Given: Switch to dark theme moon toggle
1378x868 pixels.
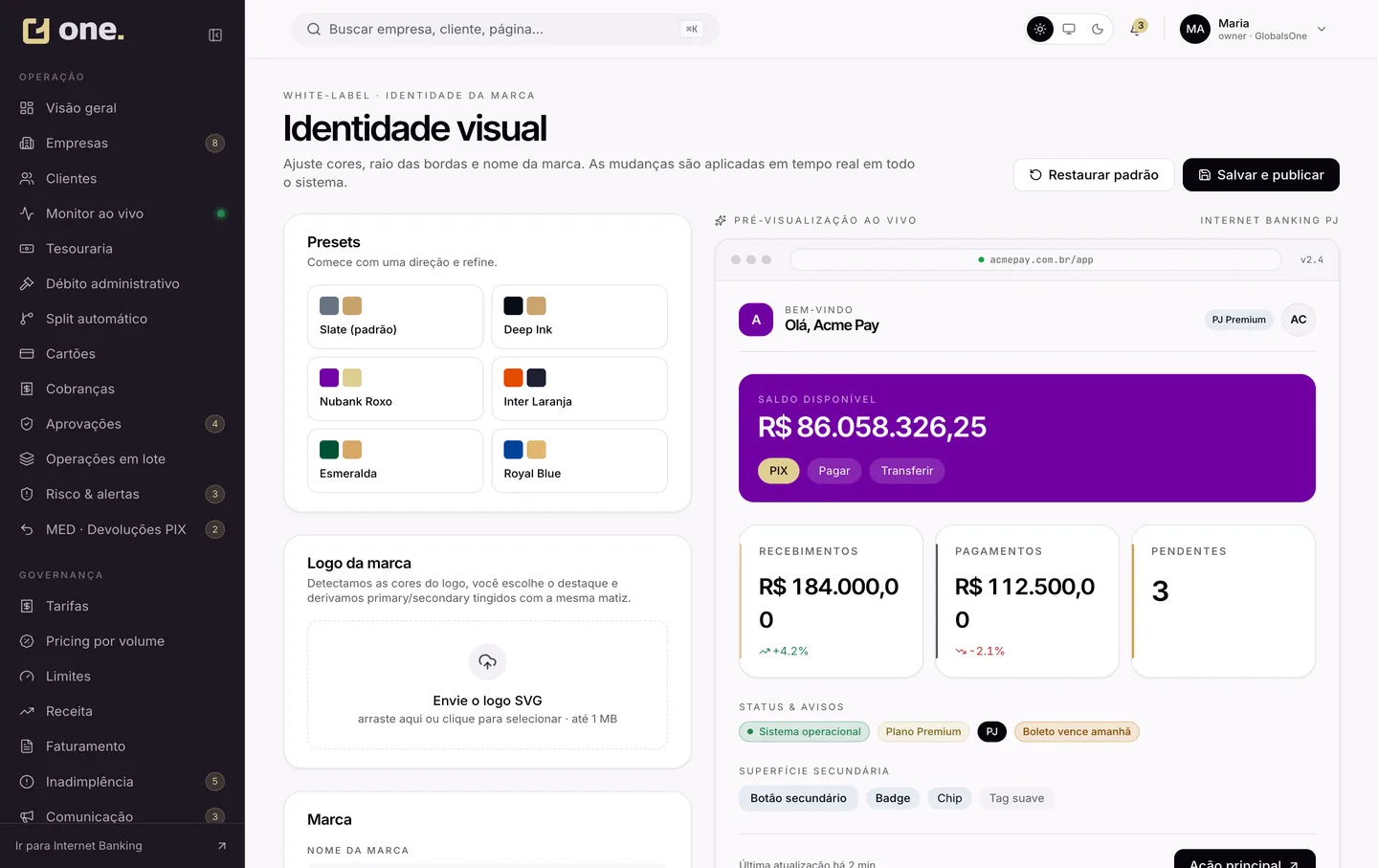Looking at the screenshot, I should tap(1098, 29).
